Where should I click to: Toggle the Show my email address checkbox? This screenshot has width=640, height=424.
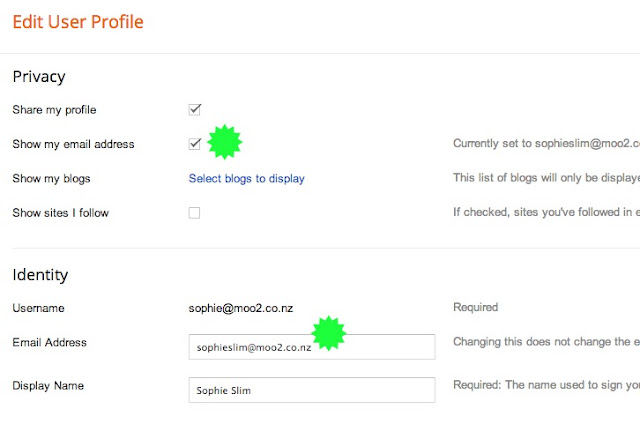click(x=195, y=144)
